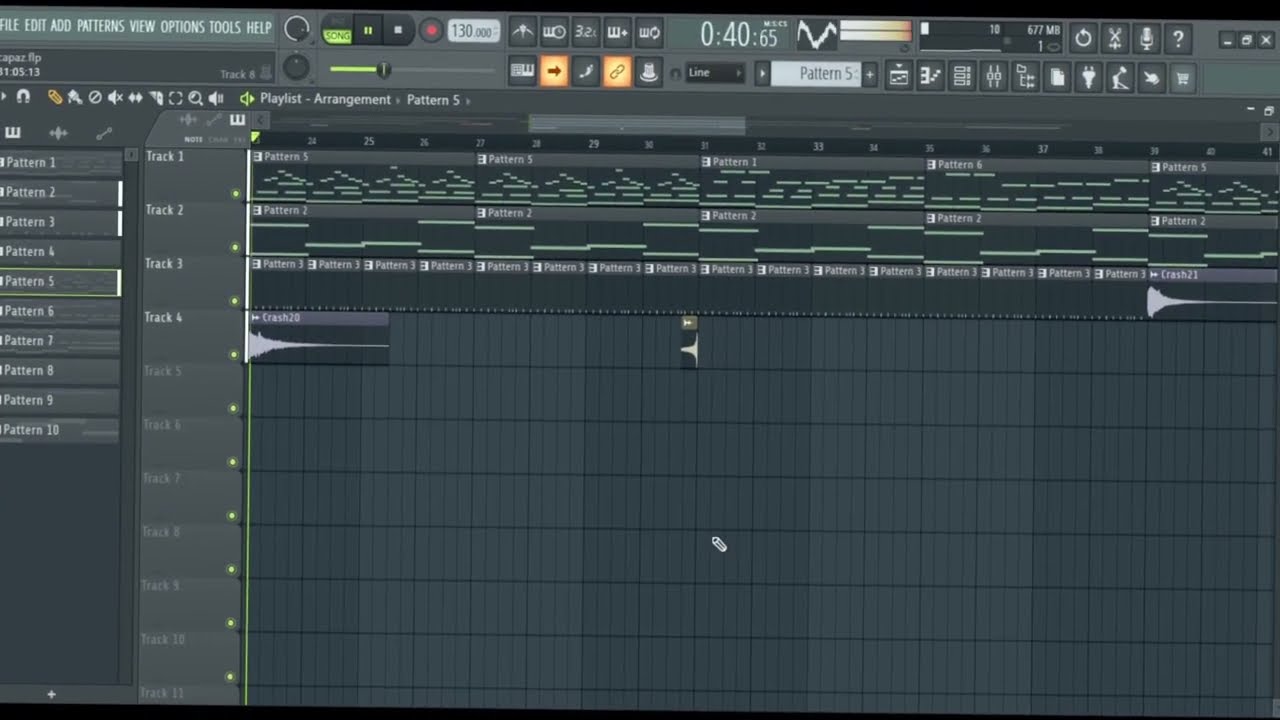The width and height of the screenshot is (1280, 720).
Task: Open the Channel rack icon
Action: (962, 75)
